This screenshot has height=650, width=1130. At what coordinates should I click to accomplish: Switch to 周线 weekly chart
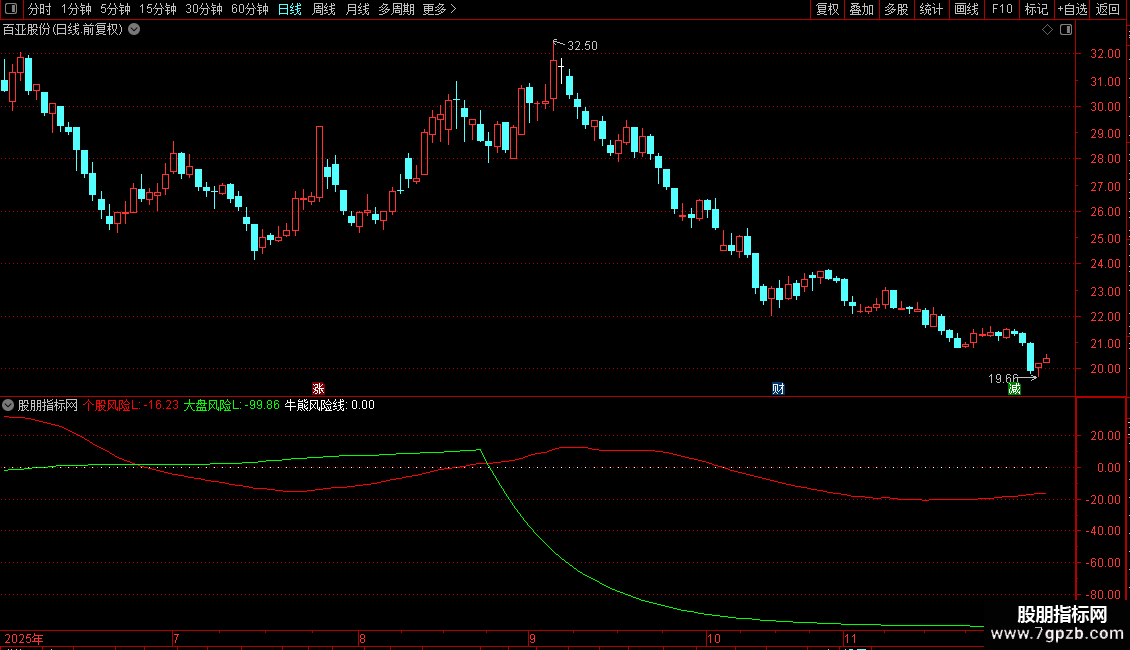click(324, 9)
